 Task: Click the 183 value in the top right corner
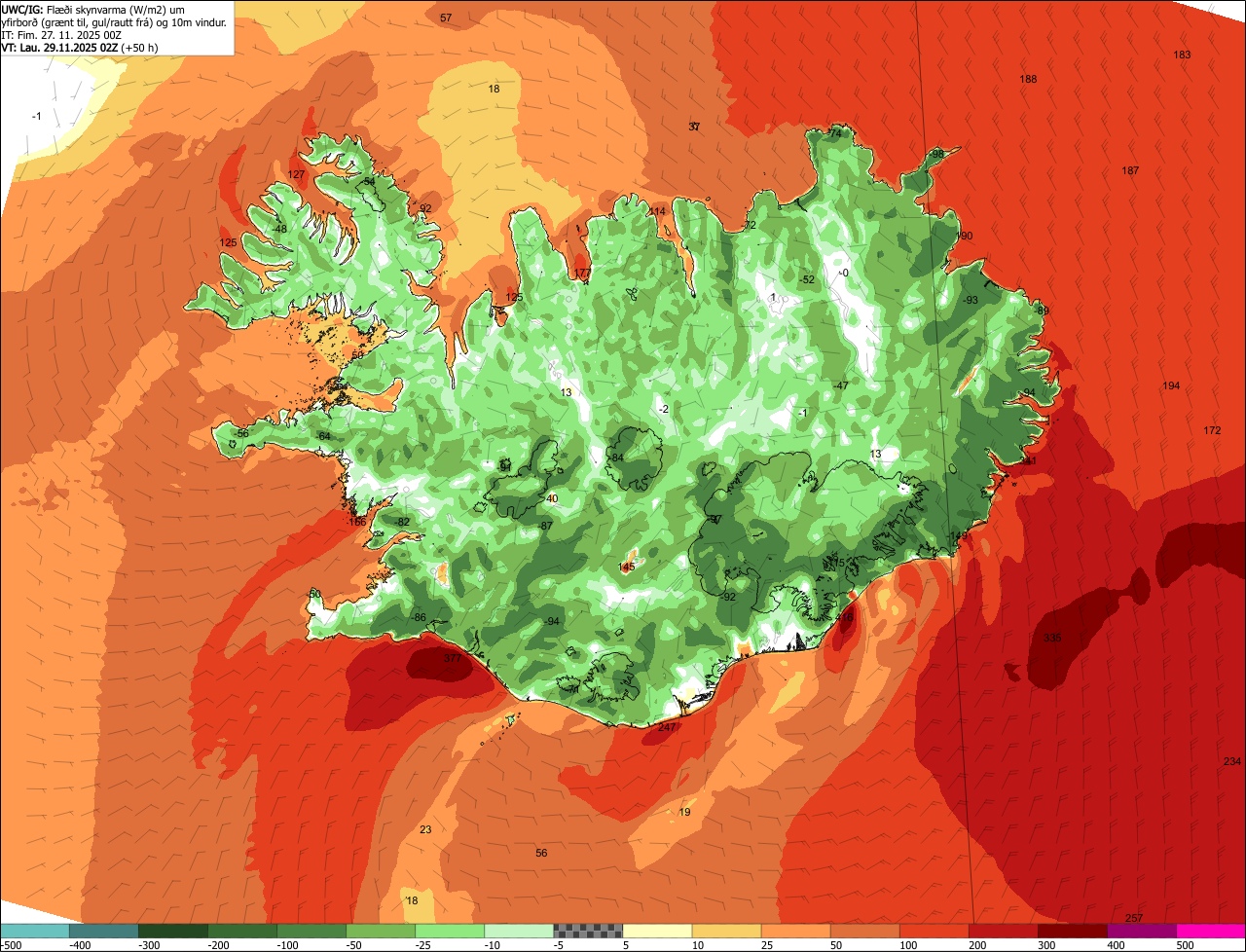(1182, 55)
